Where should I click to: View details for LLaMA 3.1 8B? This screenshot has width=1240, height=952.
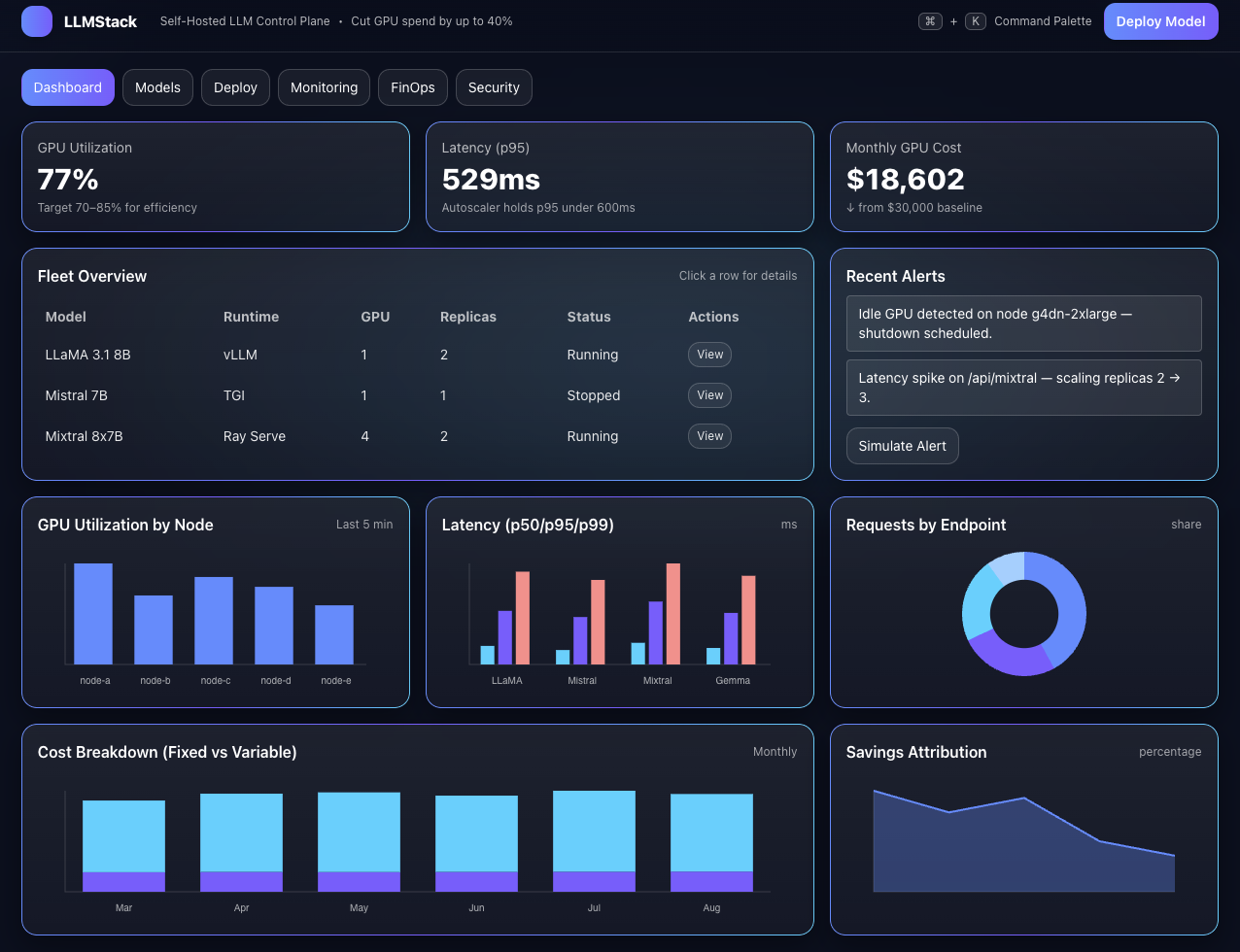[x=709, y=355]
